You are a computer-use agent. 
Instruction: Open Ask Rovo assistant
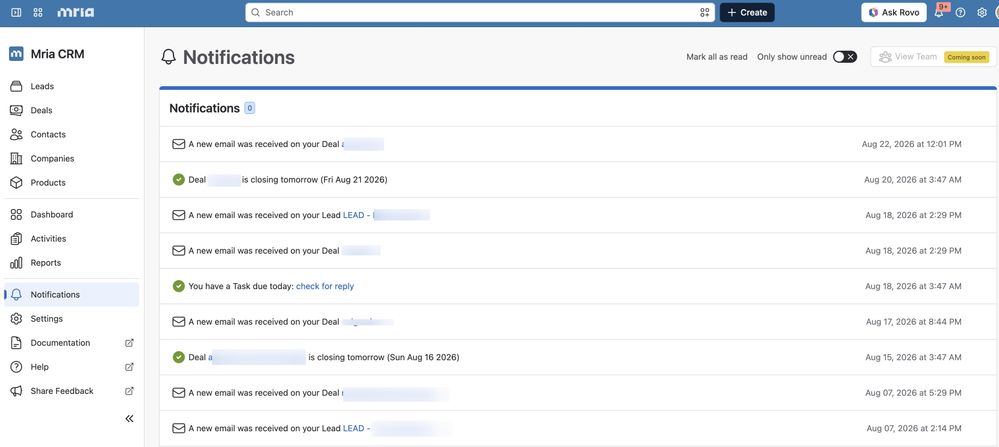(894, 12)
